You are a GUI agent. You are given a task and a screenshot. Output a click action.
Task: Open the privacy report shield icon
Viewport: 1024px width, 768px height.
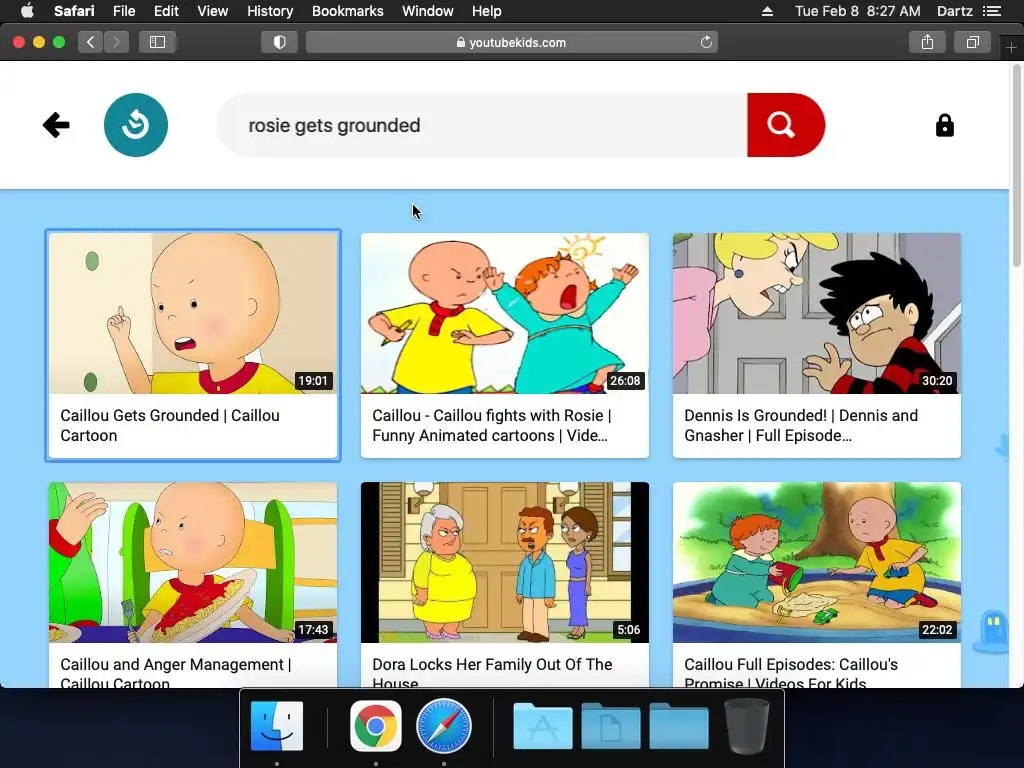point(280,42)
